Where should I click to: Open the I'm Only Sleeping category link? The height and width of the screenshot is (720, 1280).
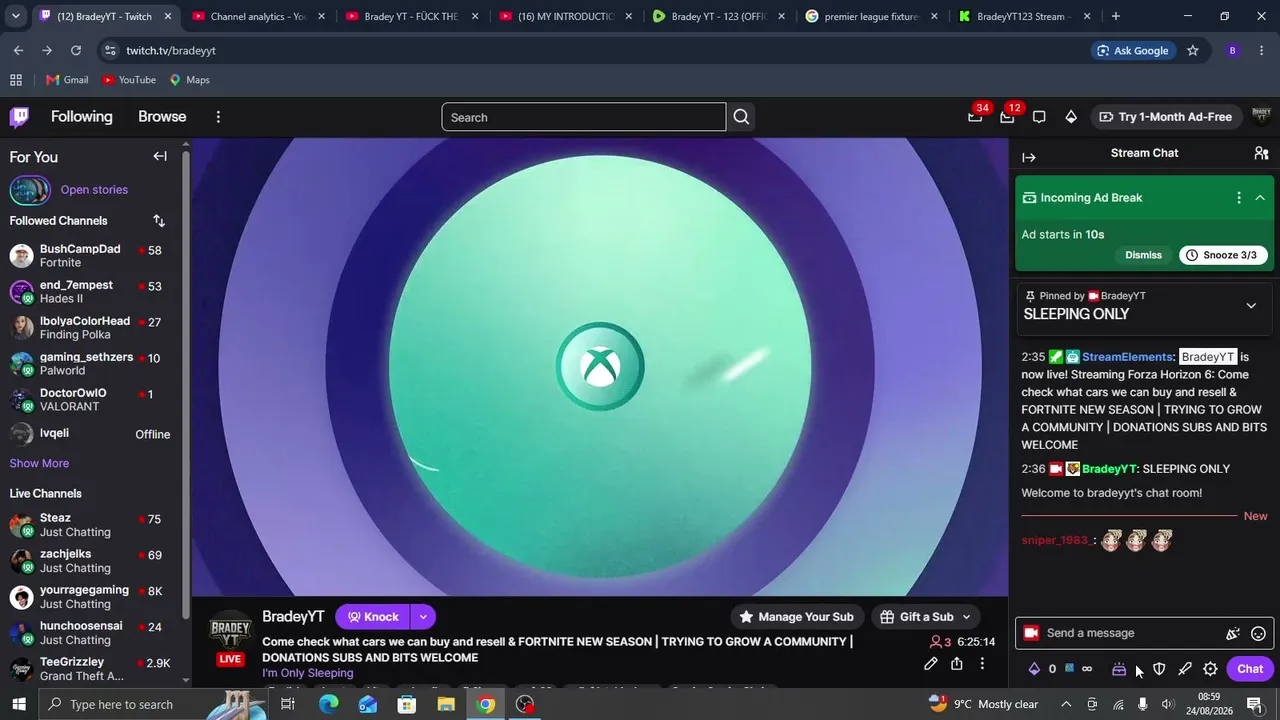point(308,673)
